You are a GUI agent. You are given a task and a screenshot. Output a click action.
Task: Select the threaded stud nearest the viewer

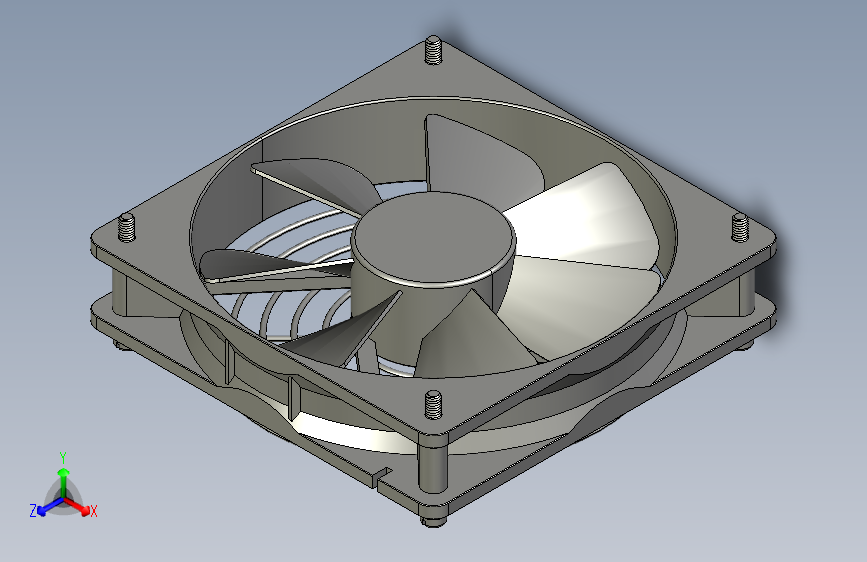[x=434, y=404]
